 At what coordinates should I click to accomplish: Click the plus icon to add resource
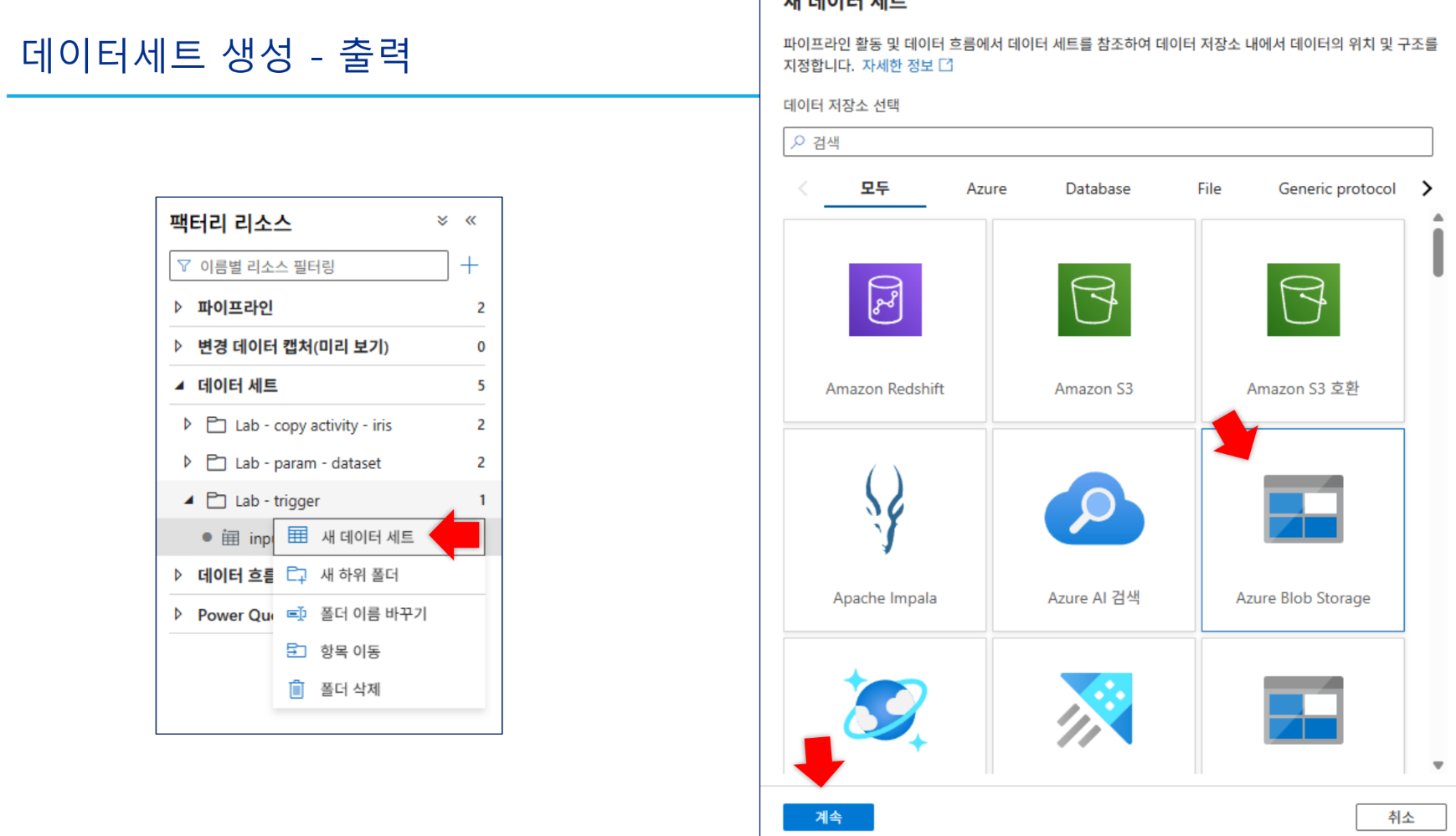(x=470, y=266)
